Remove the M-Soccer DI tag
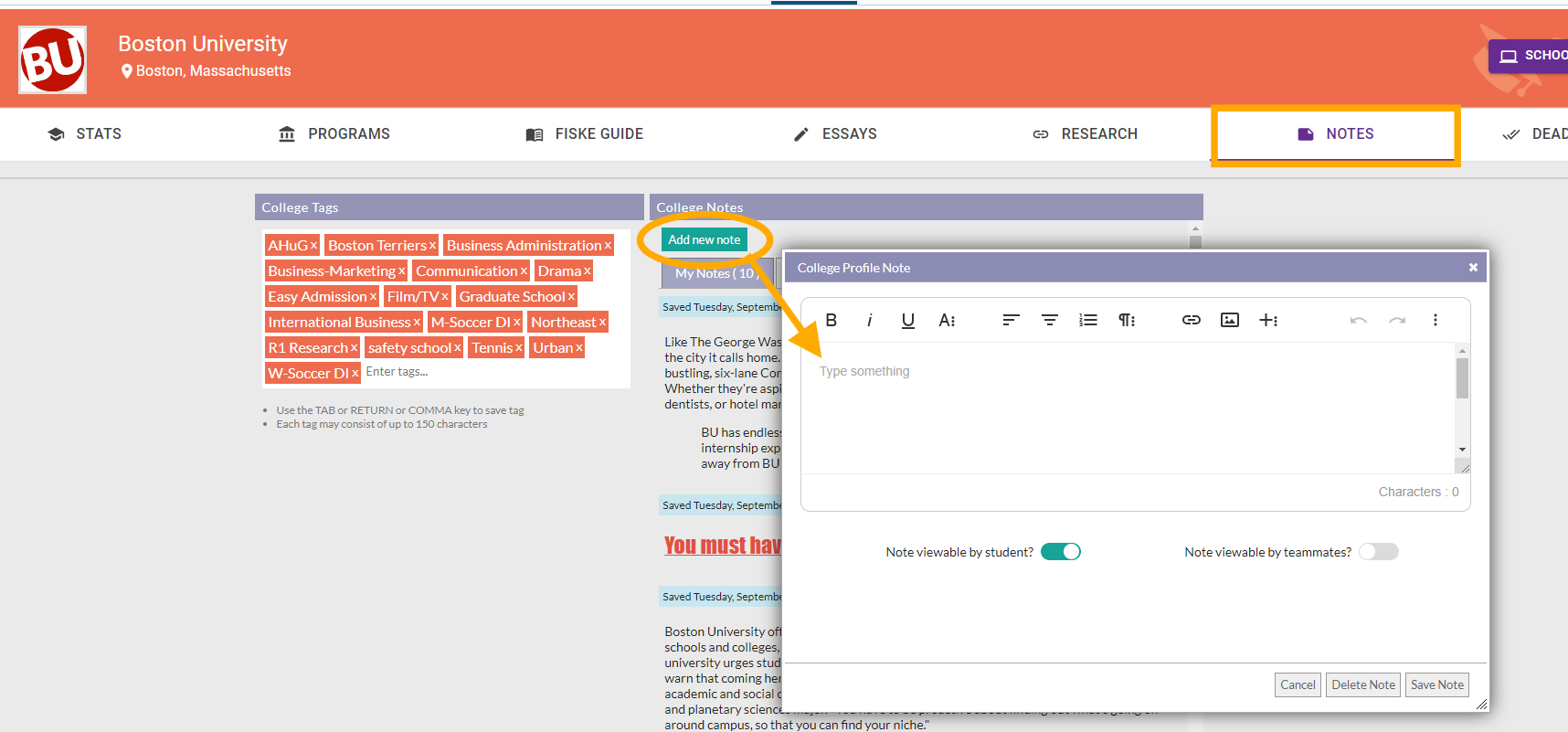 (x=516, y=323)
